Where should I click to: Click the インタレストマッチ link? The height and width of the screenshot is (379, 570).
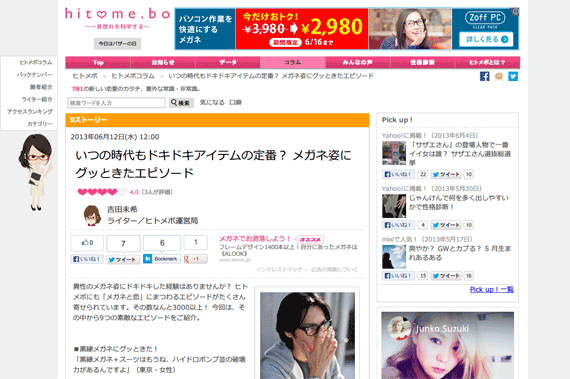coord(279,269)
